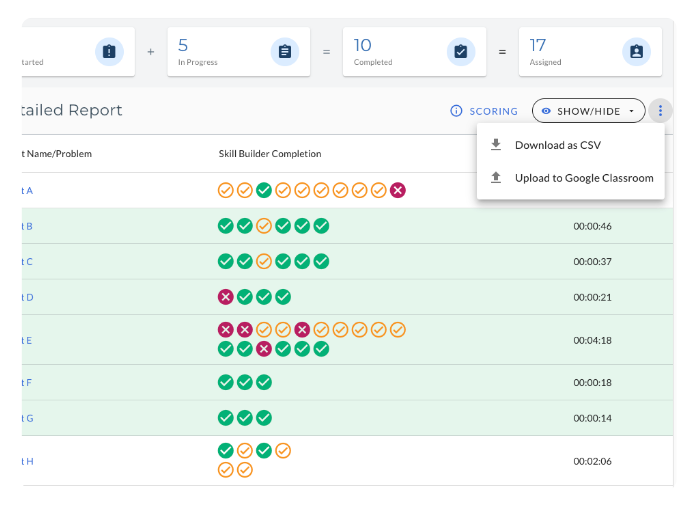Click the Scoring info icon
The height and width of the screenshot is (508, 698).
[456, 111]
